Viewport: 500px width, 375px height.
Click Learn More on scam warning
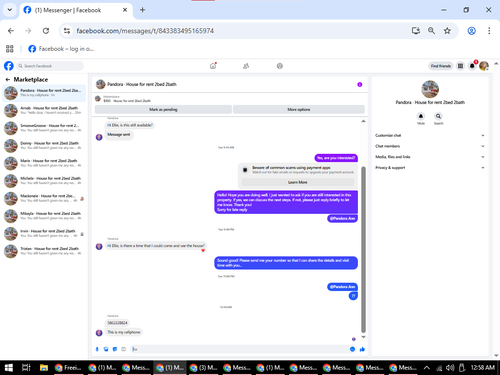[x=297, y=182]
